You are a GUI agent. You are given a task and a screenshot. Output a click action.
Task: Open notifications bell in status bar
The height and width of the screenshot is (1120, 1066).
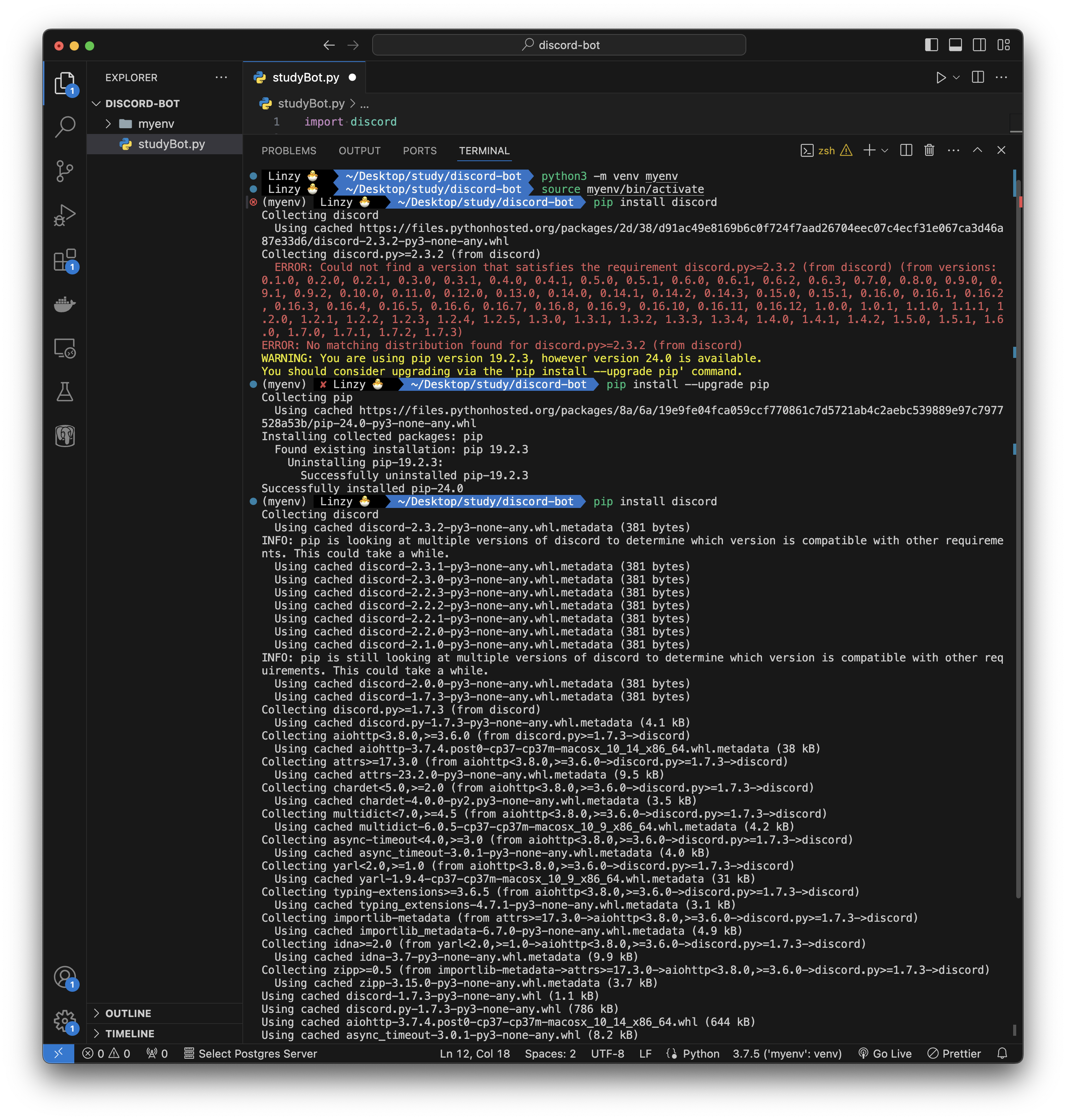pos(1002,1053)
